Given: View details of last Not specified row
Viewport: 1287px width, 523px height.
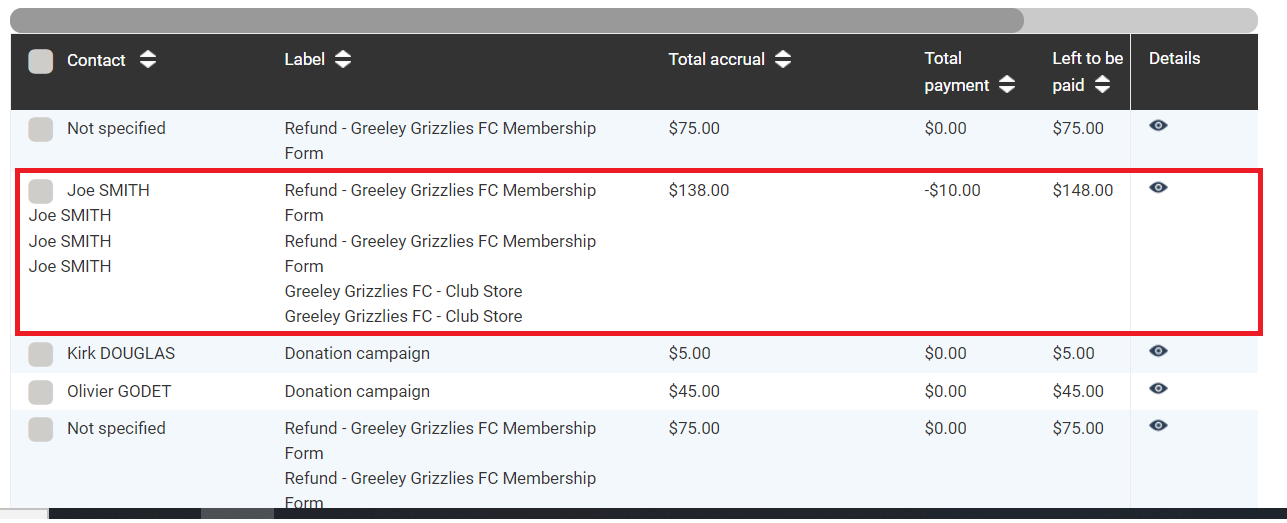Looking at the screenshot, I should (x=1158, y=426).
